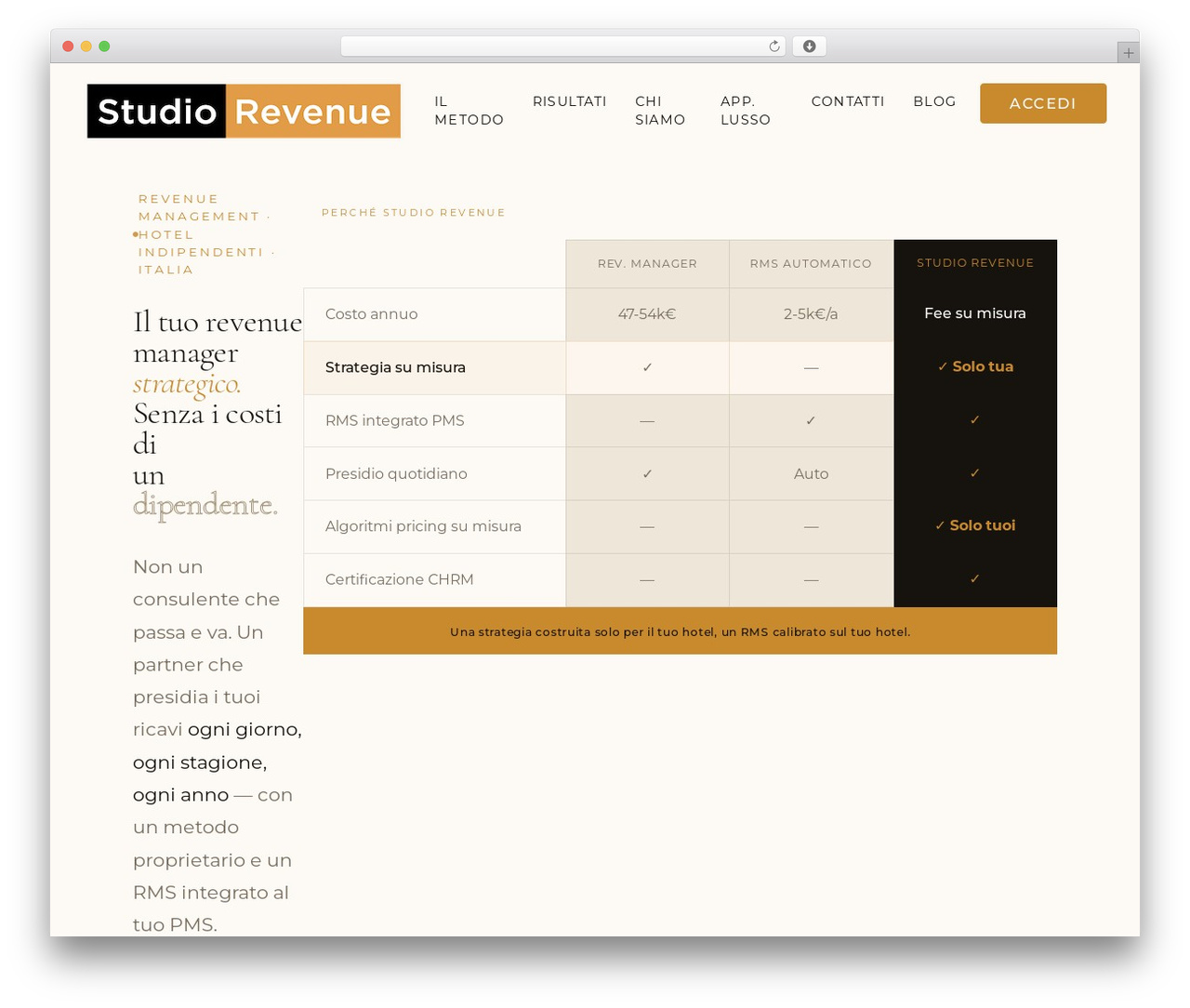Visit the Blog link

coord(934,101)
